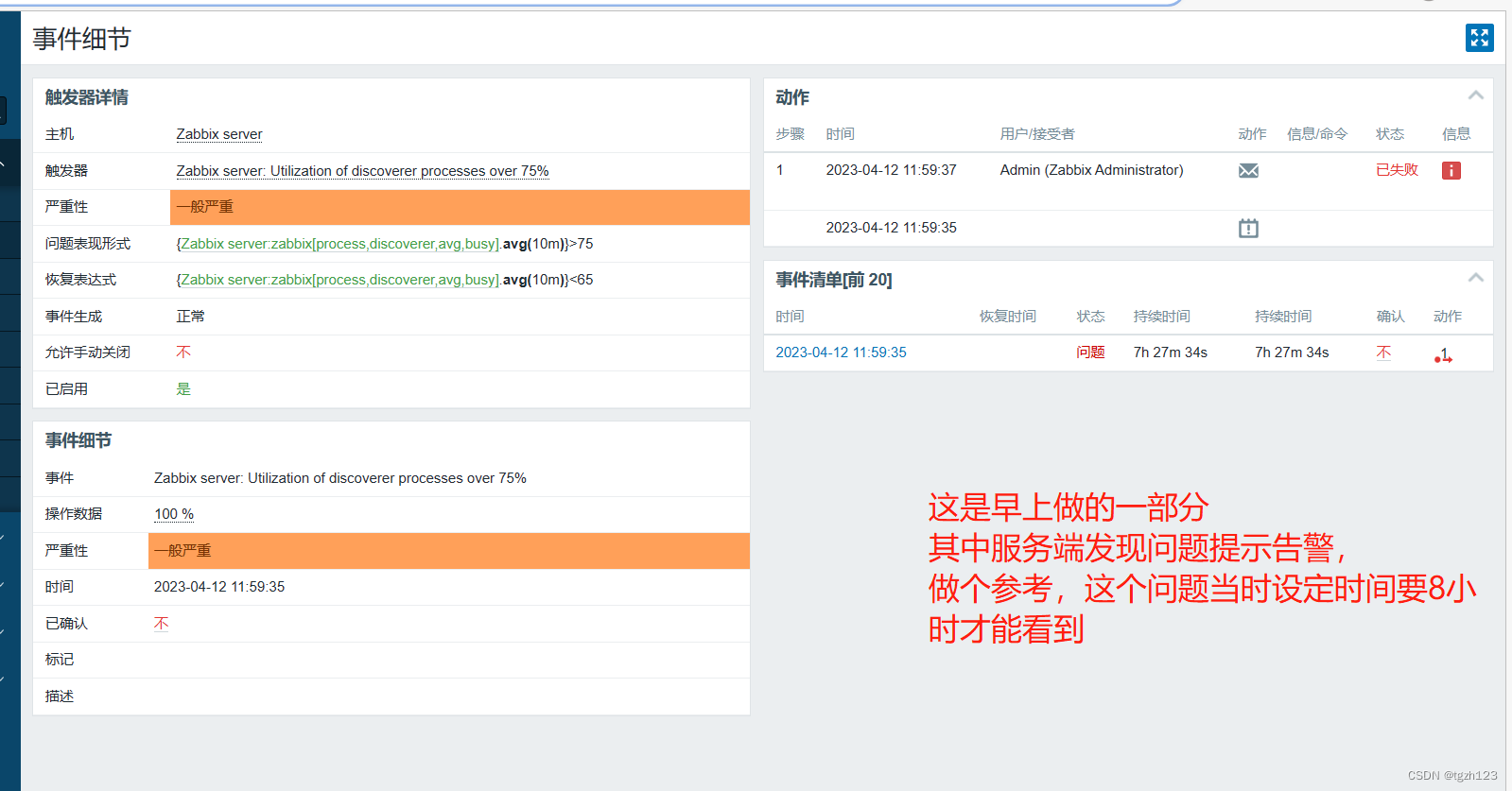
Task: Click problem expression item link with >75
Action: point(339,244)
